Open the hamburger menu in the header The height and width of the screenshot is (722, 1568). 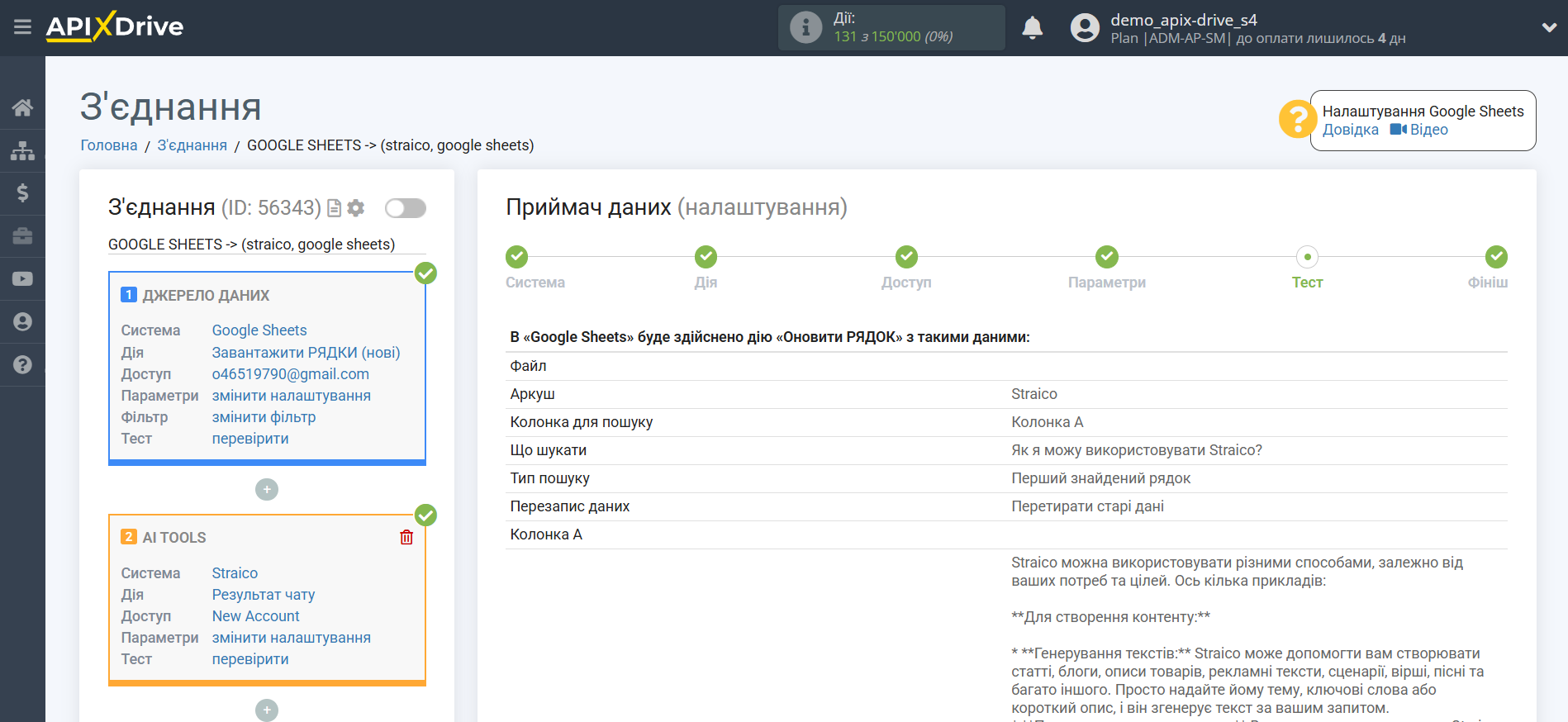click(x=22, y=27)
